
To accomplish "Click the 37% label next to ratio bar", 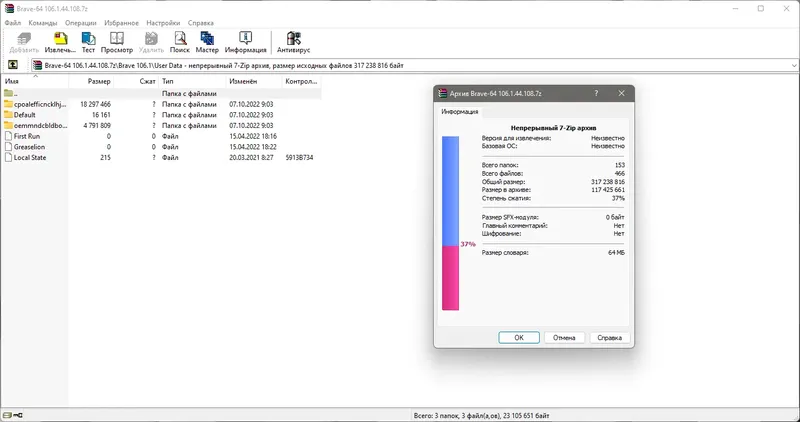I will (x=468, y=244).
